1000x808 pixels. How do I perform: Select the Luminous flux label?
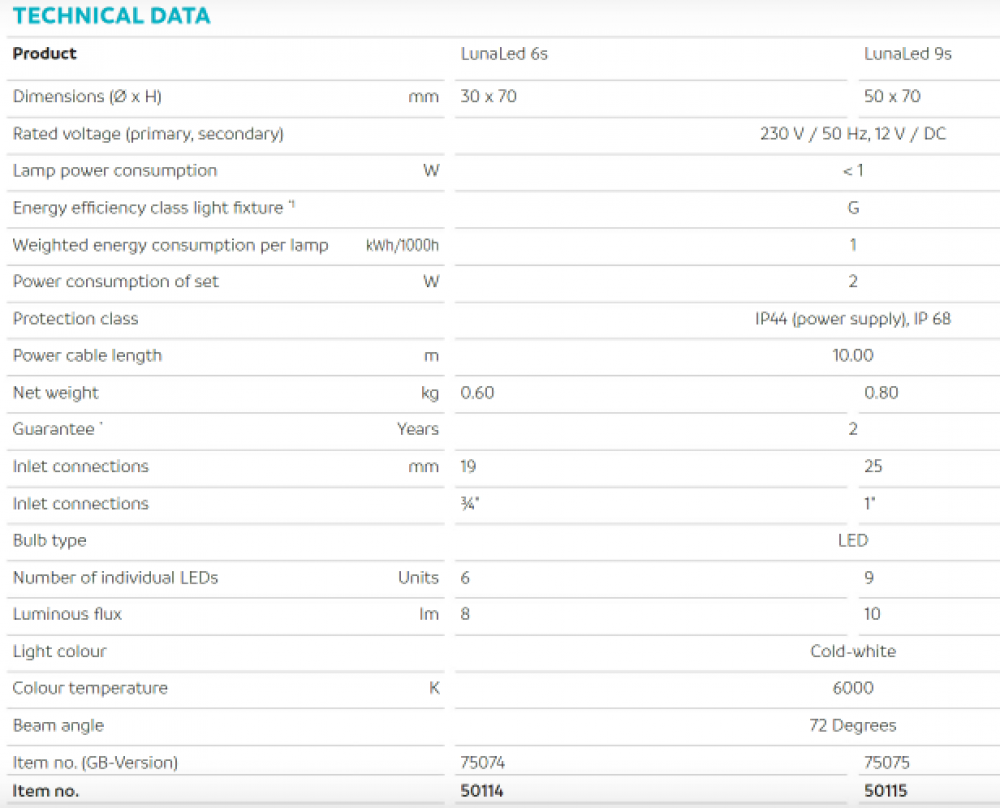(67, 614)
